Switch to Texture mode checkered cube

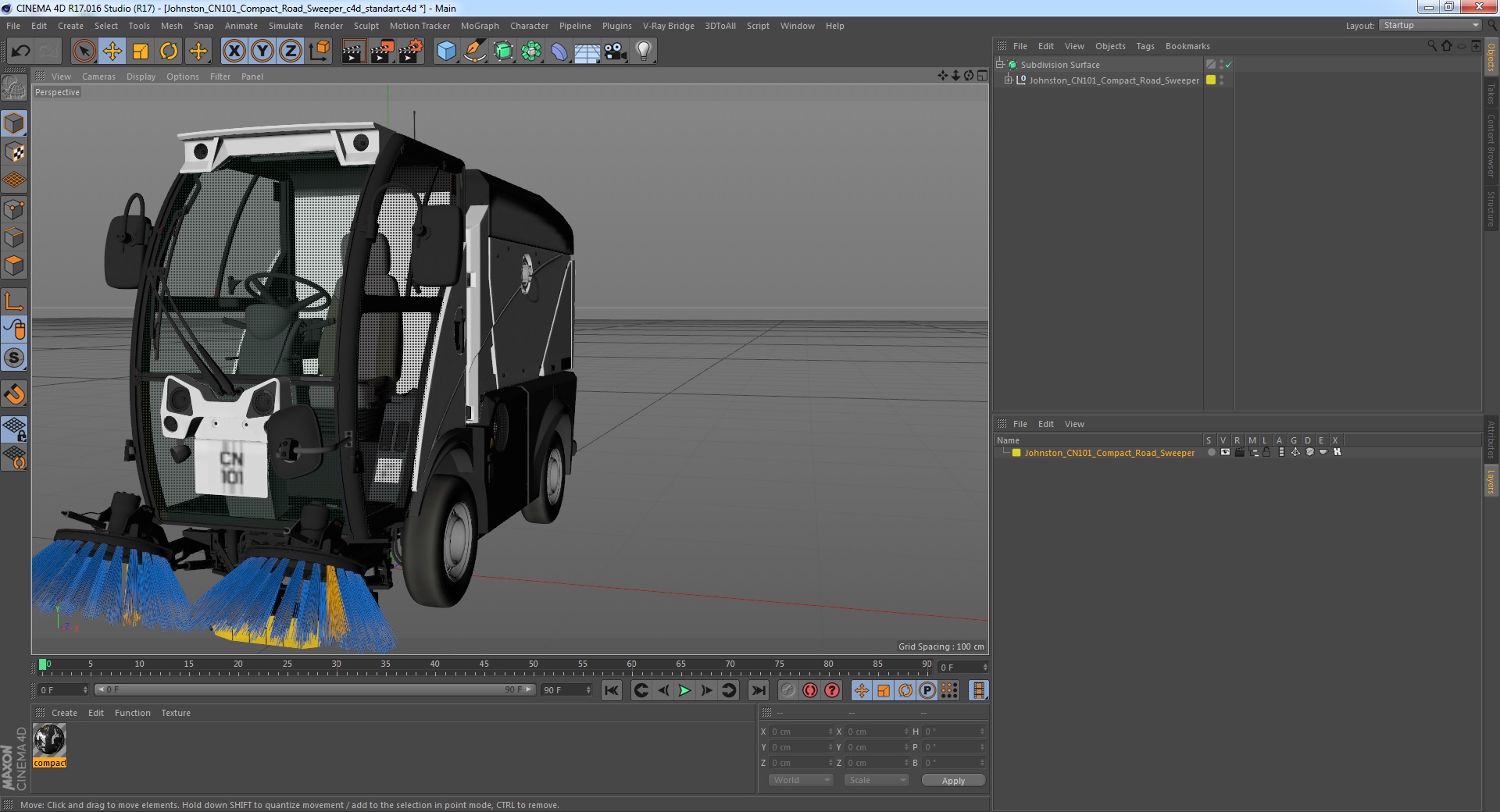point(15,152)
